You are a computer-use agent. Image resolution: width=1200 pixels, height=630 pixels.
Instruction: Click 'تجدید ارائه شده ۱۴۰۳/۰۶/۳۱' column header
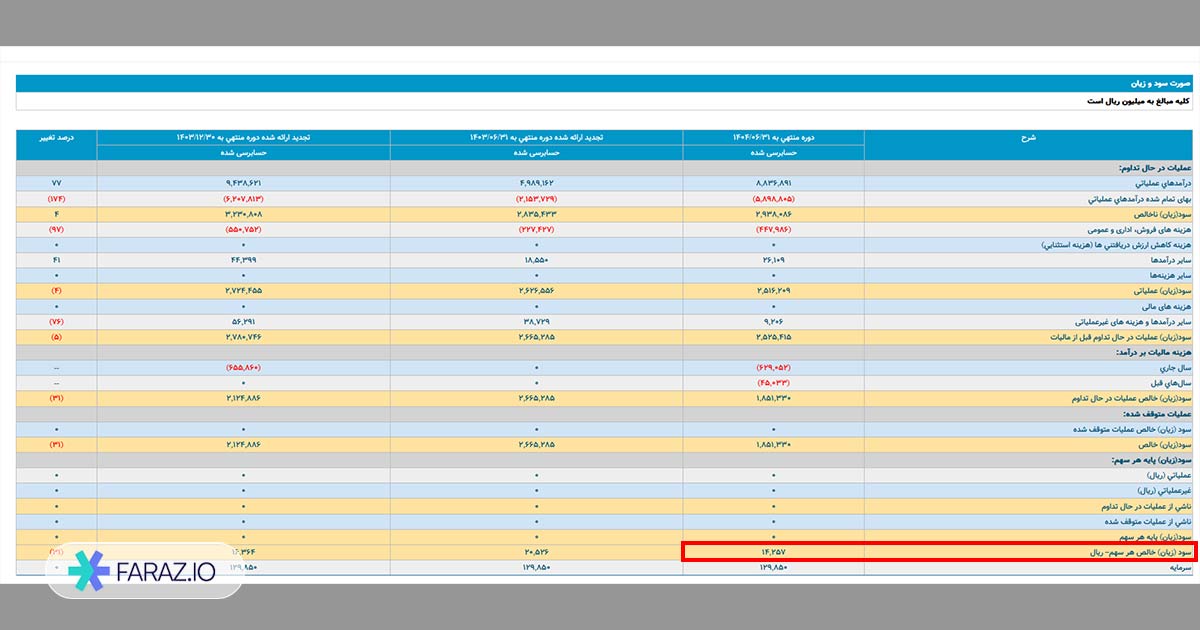tap(536, 137)
